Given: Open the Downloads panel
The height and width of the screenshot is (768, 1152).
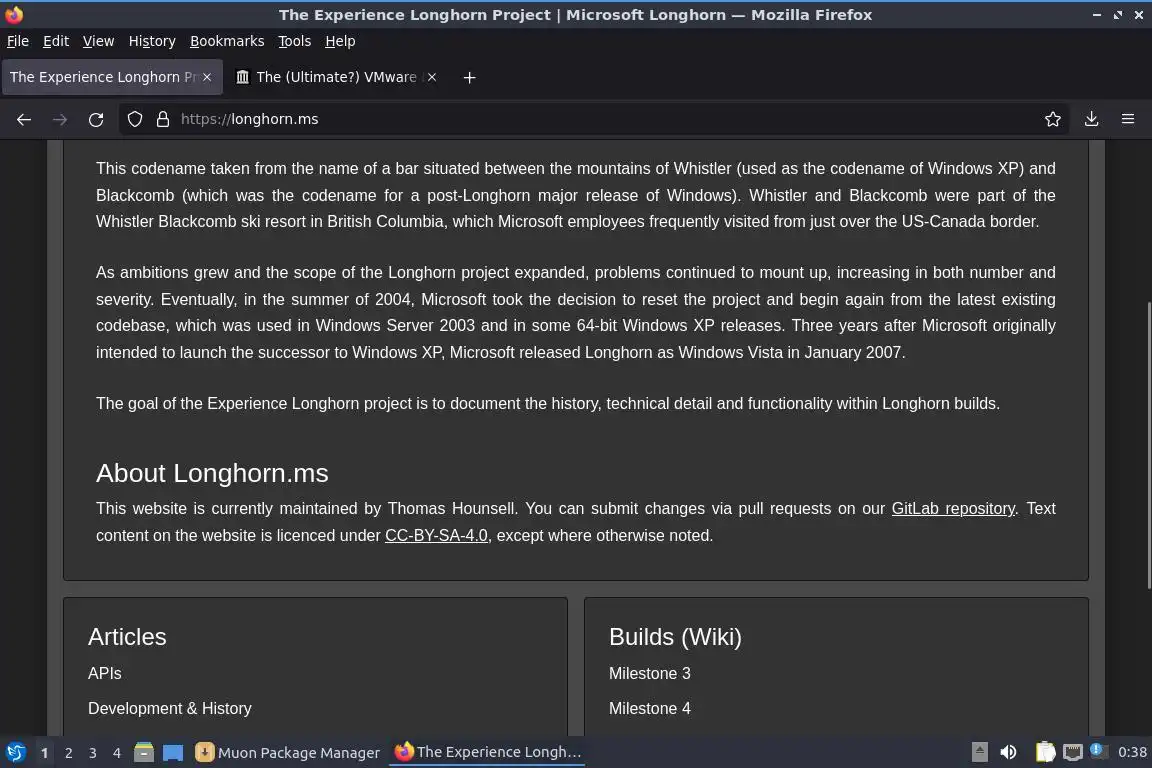Looking at the screenshot, I should [1092, 119].
